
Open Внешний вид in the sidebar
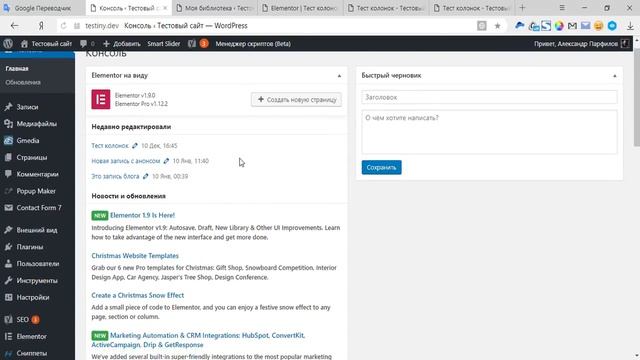pos(37,230)
